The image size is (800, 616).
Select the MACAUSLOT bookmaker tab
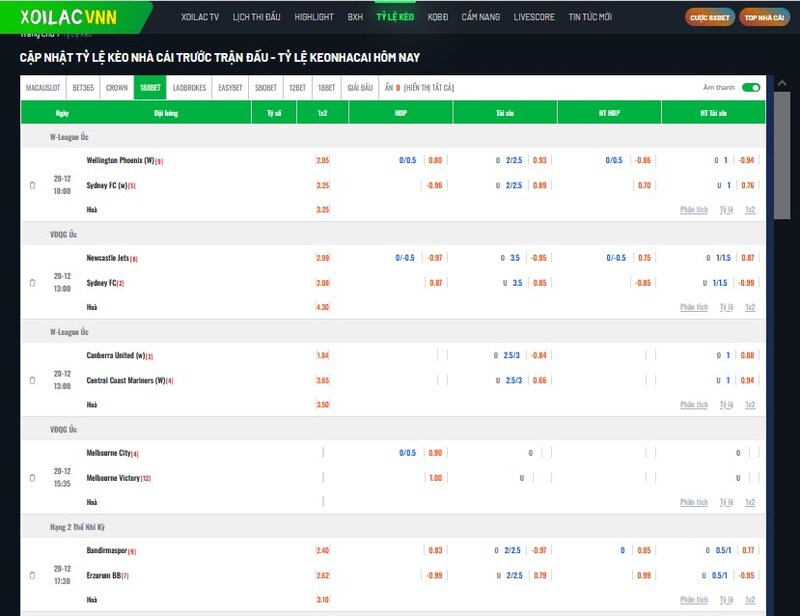[43, 88]
